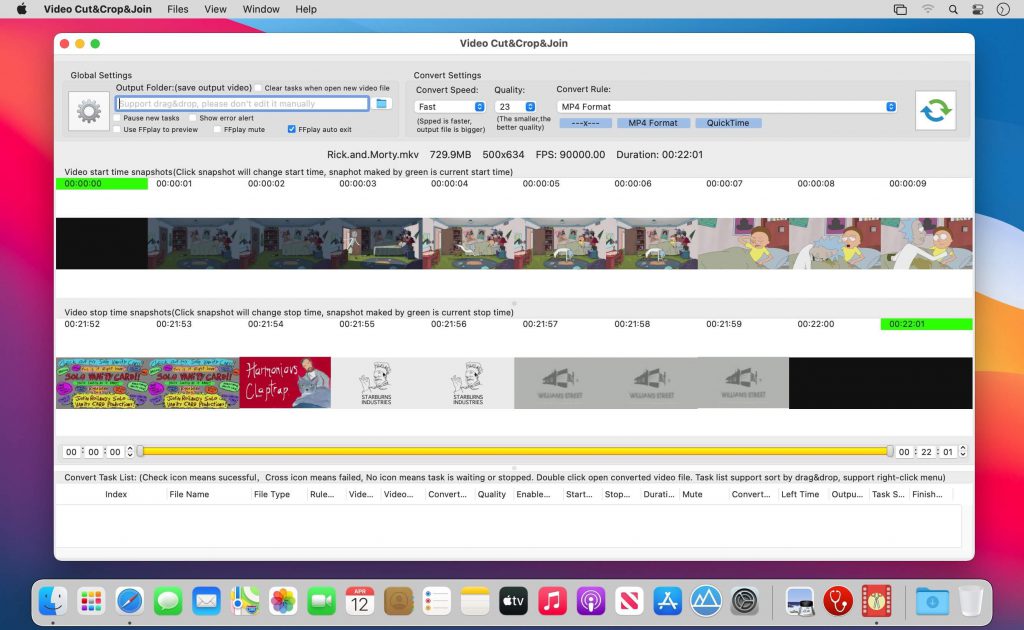
Task: Disable the FFplay auto exit checkbox
Action: coord(291,128)
